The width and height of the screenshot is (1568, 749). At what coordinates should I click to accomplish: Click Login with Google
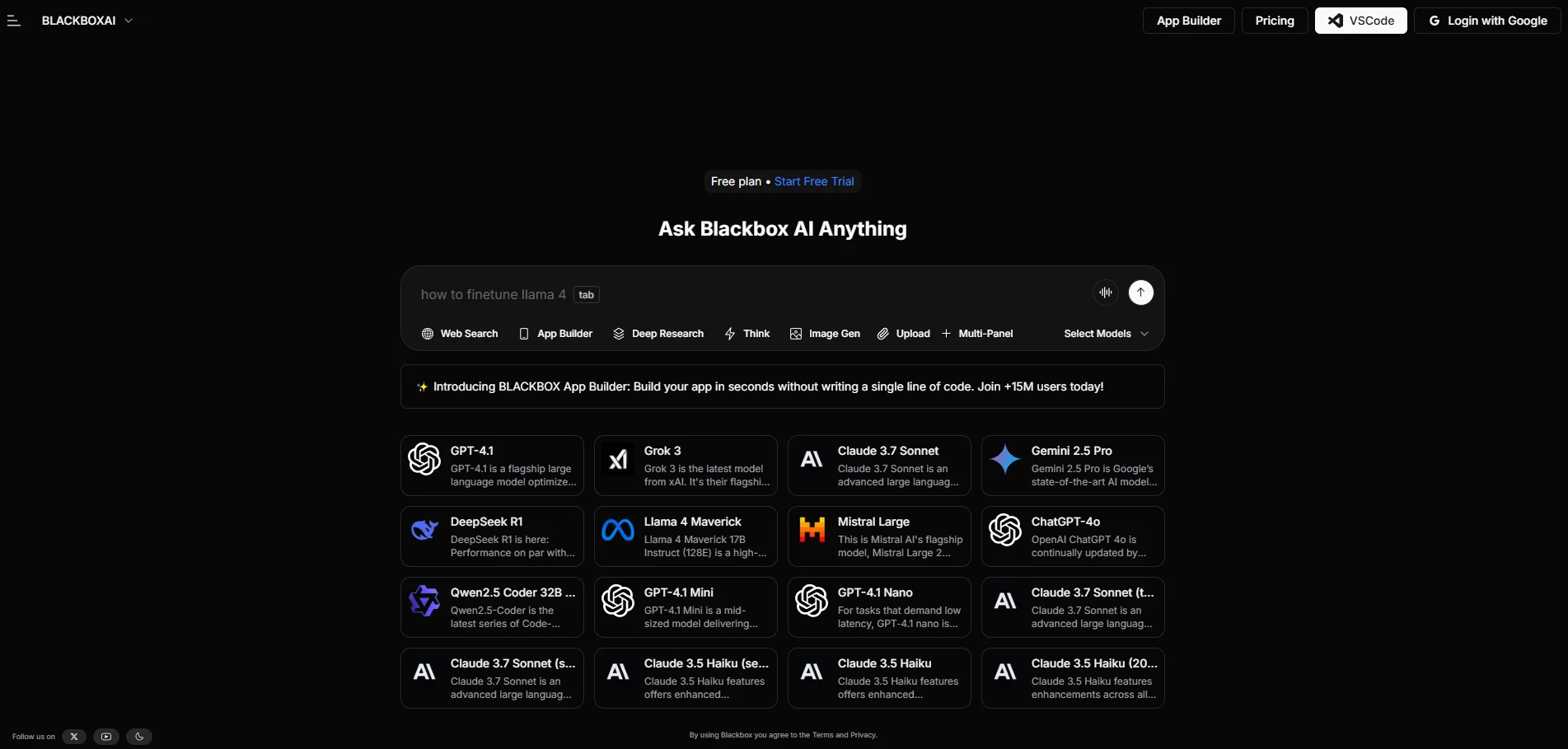coord(1487,21)
